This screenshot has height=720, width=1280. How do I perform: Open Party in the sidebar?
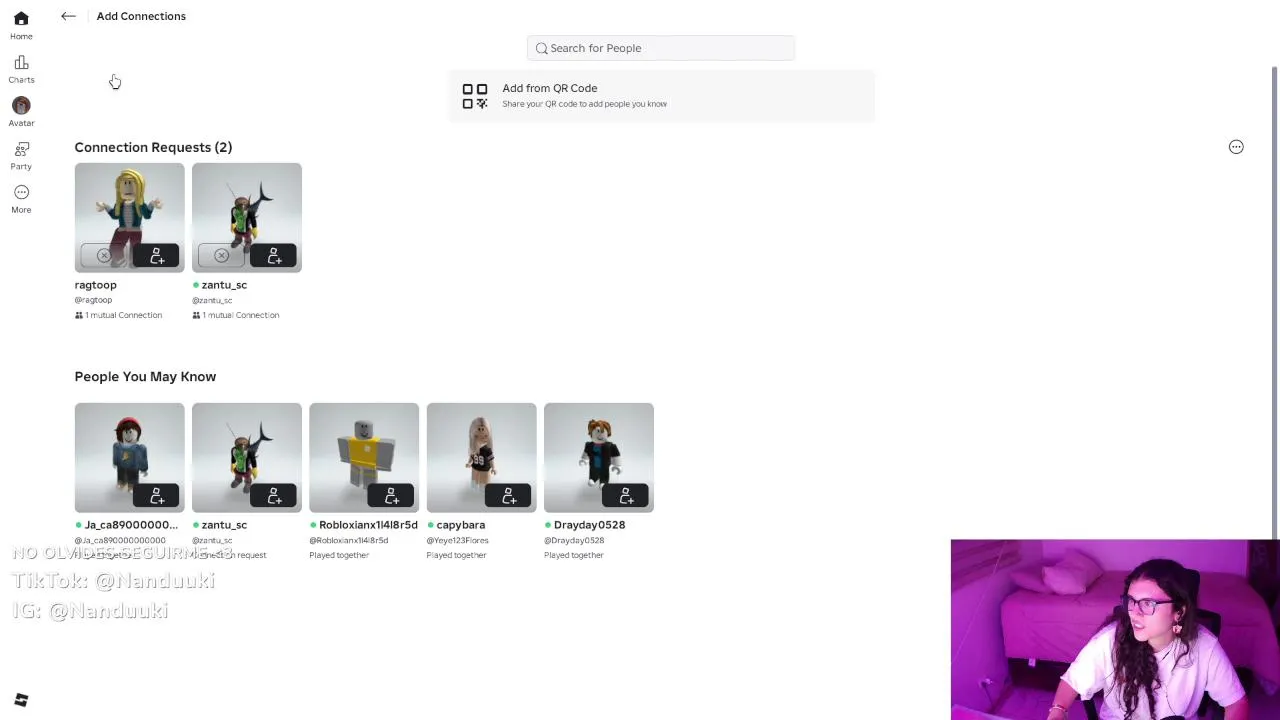pyautogui.click(x=21, y=155)
